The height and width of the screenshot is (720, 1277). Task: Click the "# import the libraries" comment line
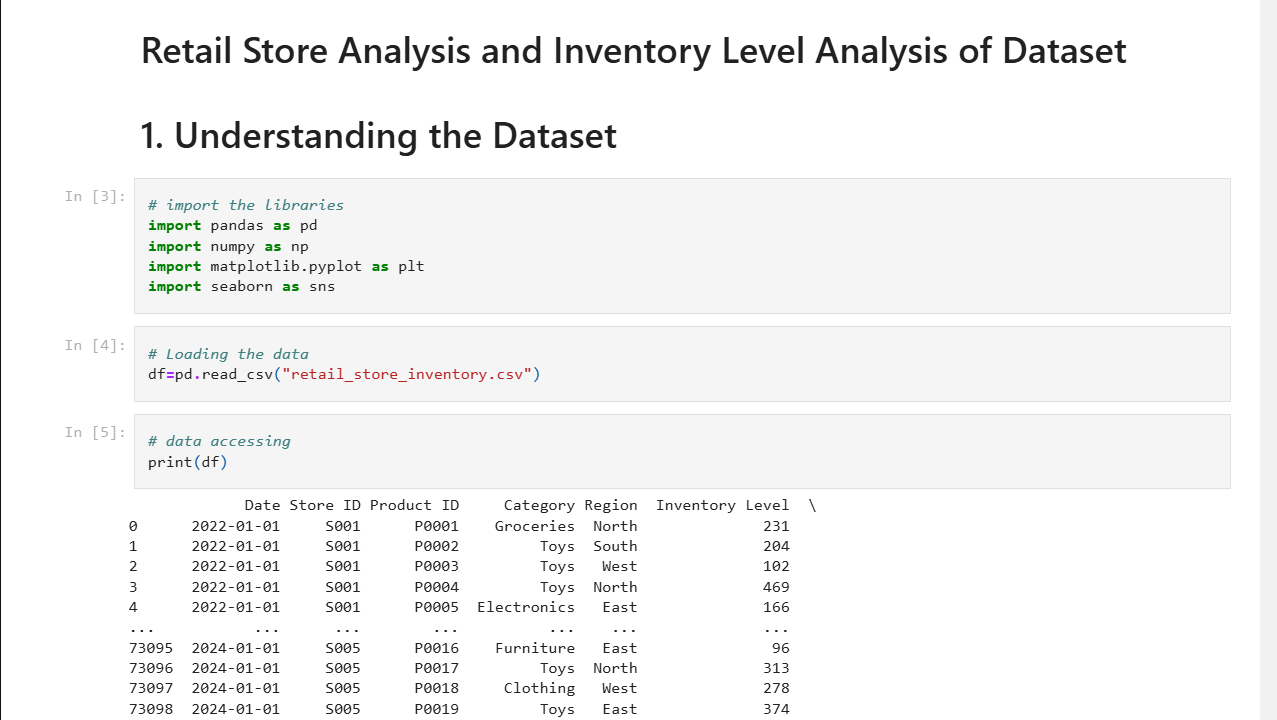click(245, 205)
